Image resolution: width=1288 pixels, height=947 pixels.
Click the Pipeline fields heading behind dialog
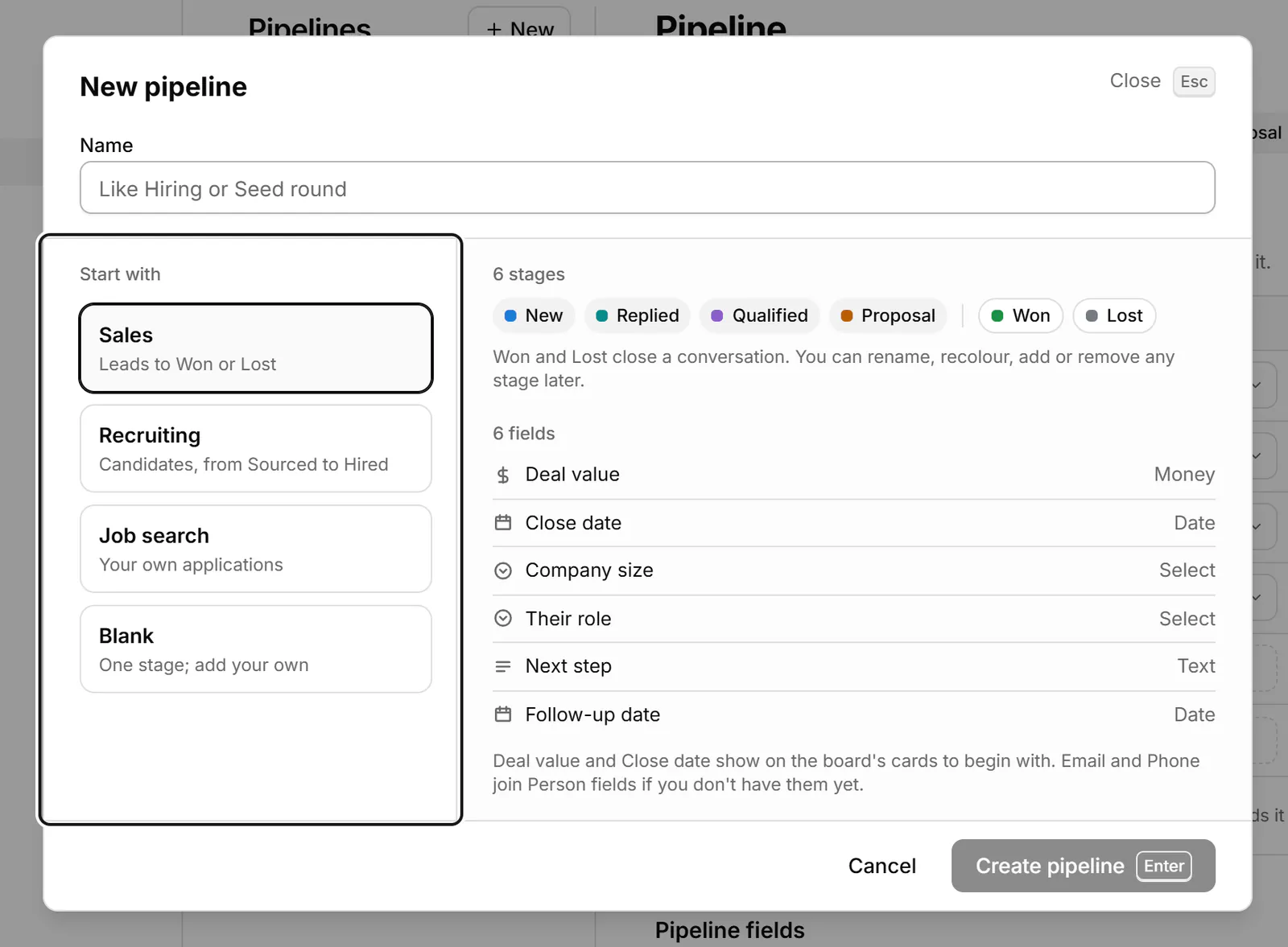click(x=729, y=930)
